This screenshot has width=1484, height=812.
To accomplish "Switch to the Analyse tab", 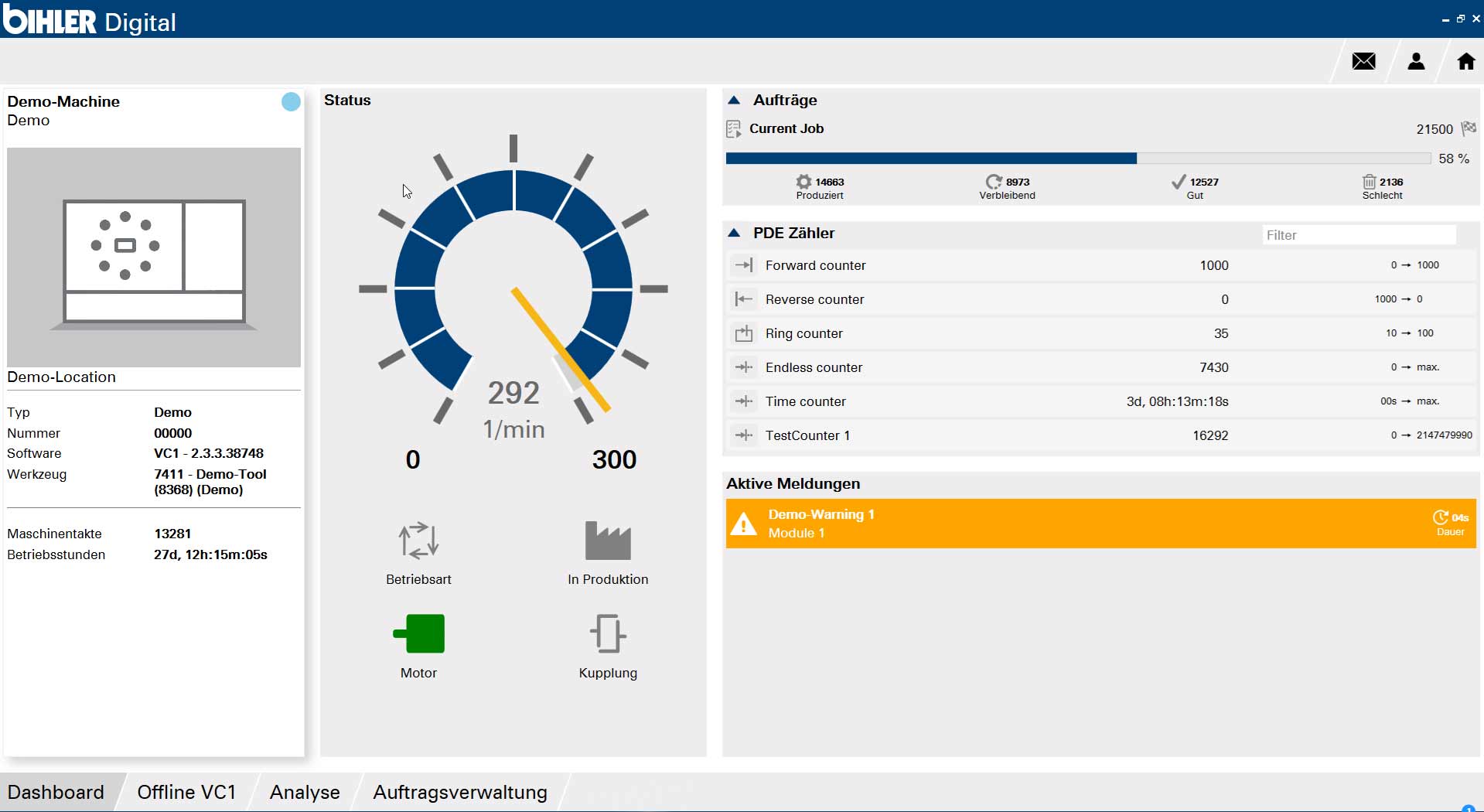I will (305, 792).
